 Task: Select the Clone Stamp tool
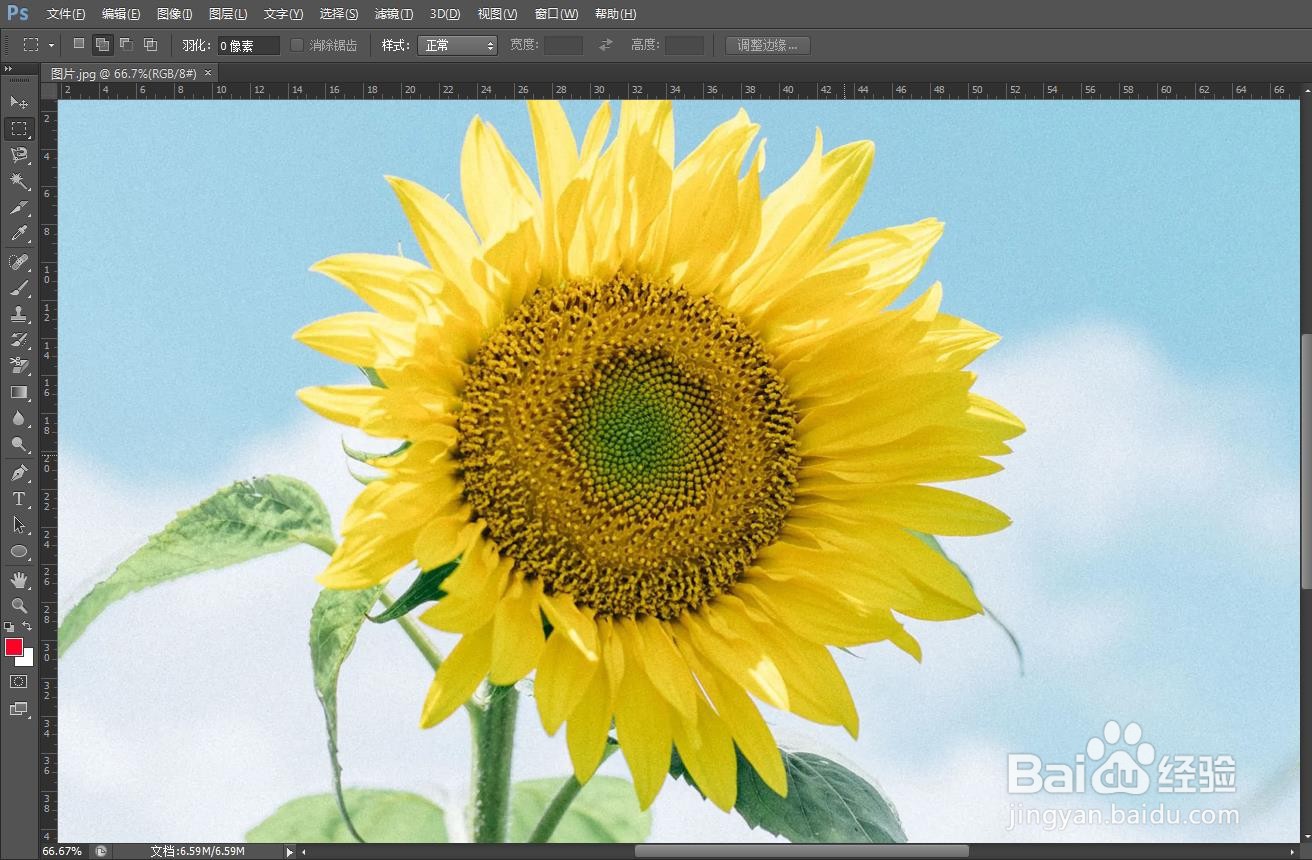click(x=19, y=314)
